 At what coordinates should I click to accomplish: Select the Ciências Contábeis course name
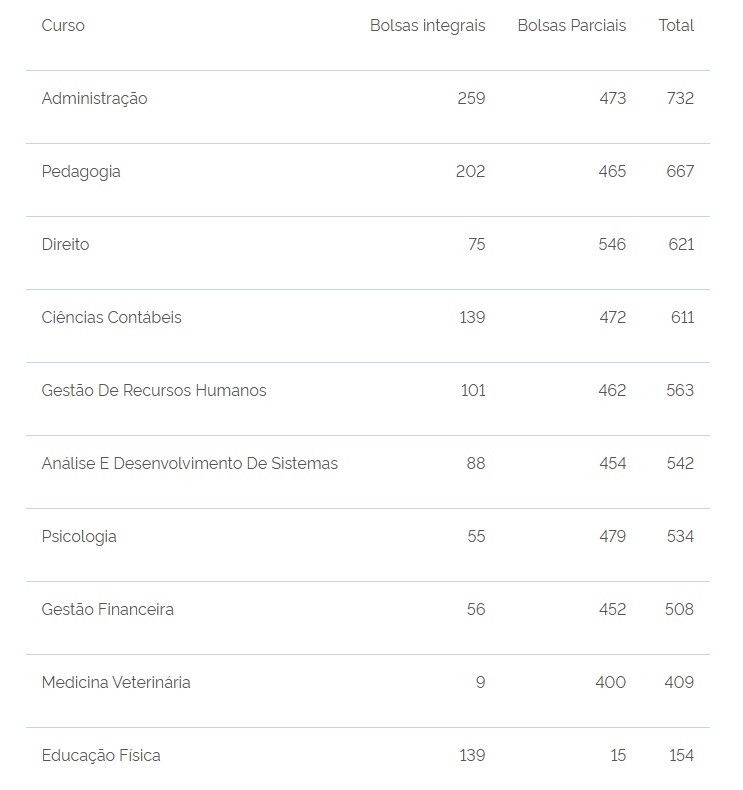[111, 318]
